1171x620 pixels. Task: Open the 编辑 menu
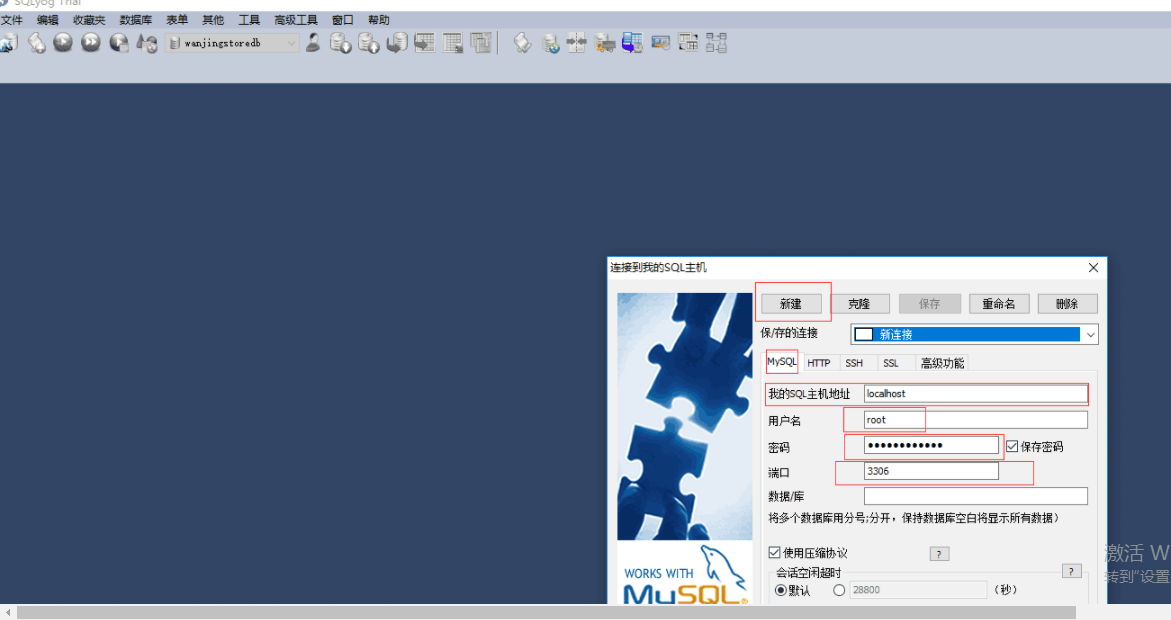pos(47,20)
